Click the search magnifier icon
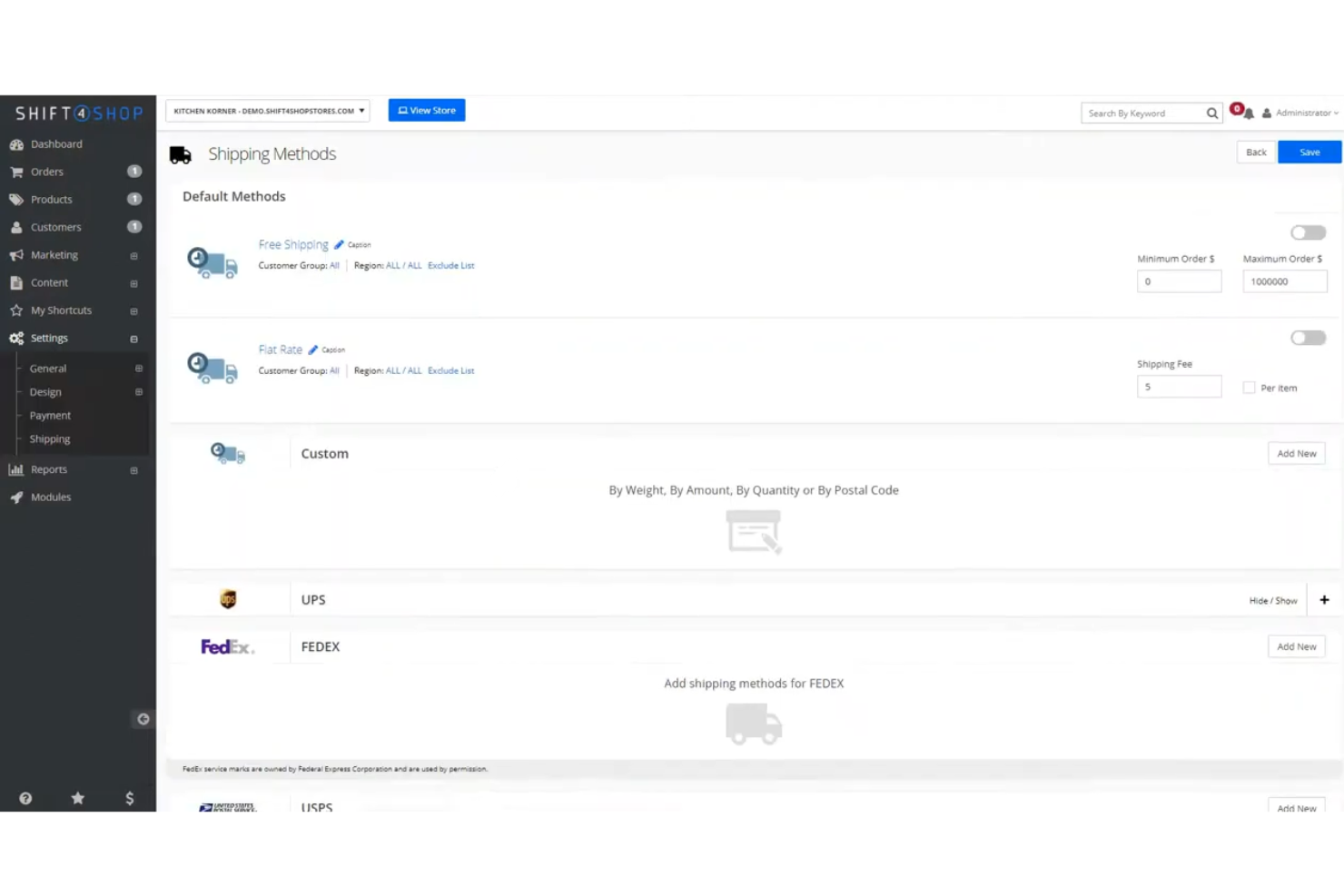 (x=1212, y=113)
